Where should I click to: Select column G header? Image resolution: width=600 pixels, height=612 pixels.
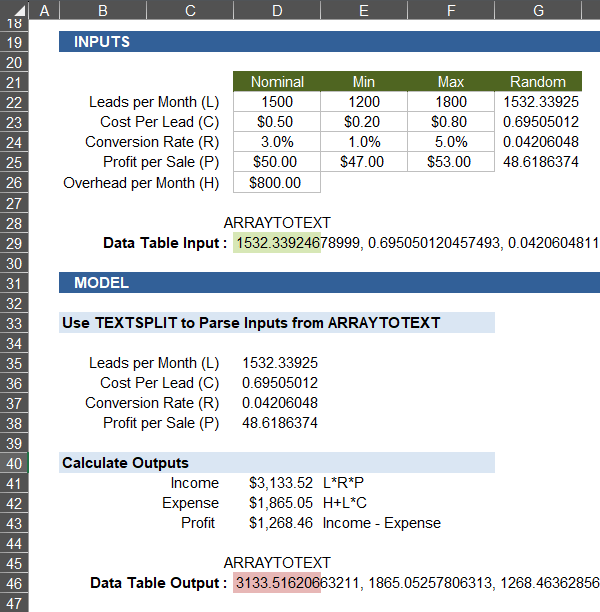point(538,10)
